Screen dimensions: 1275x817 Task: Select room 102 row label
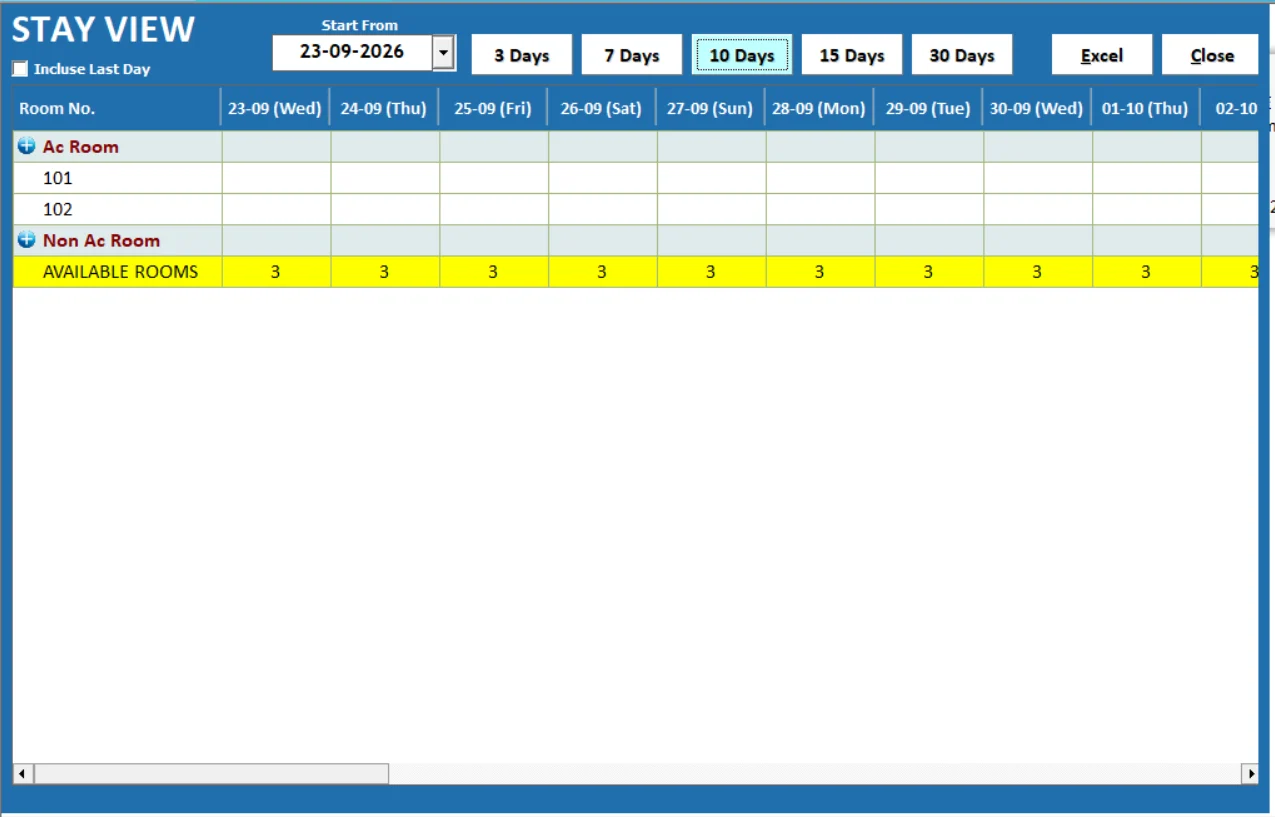pyautogui.click(x=58, y=209)
